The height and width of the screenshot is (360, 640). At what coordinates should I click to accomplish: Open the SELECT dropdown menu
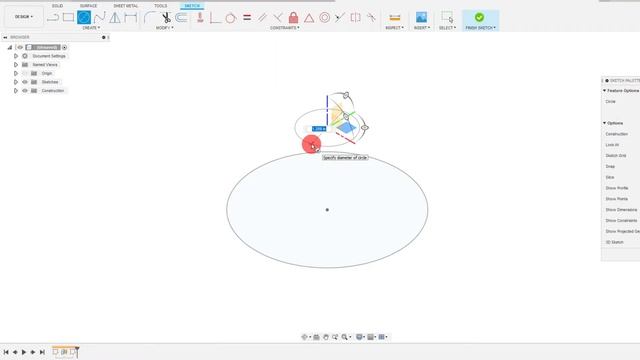(447, 28)
